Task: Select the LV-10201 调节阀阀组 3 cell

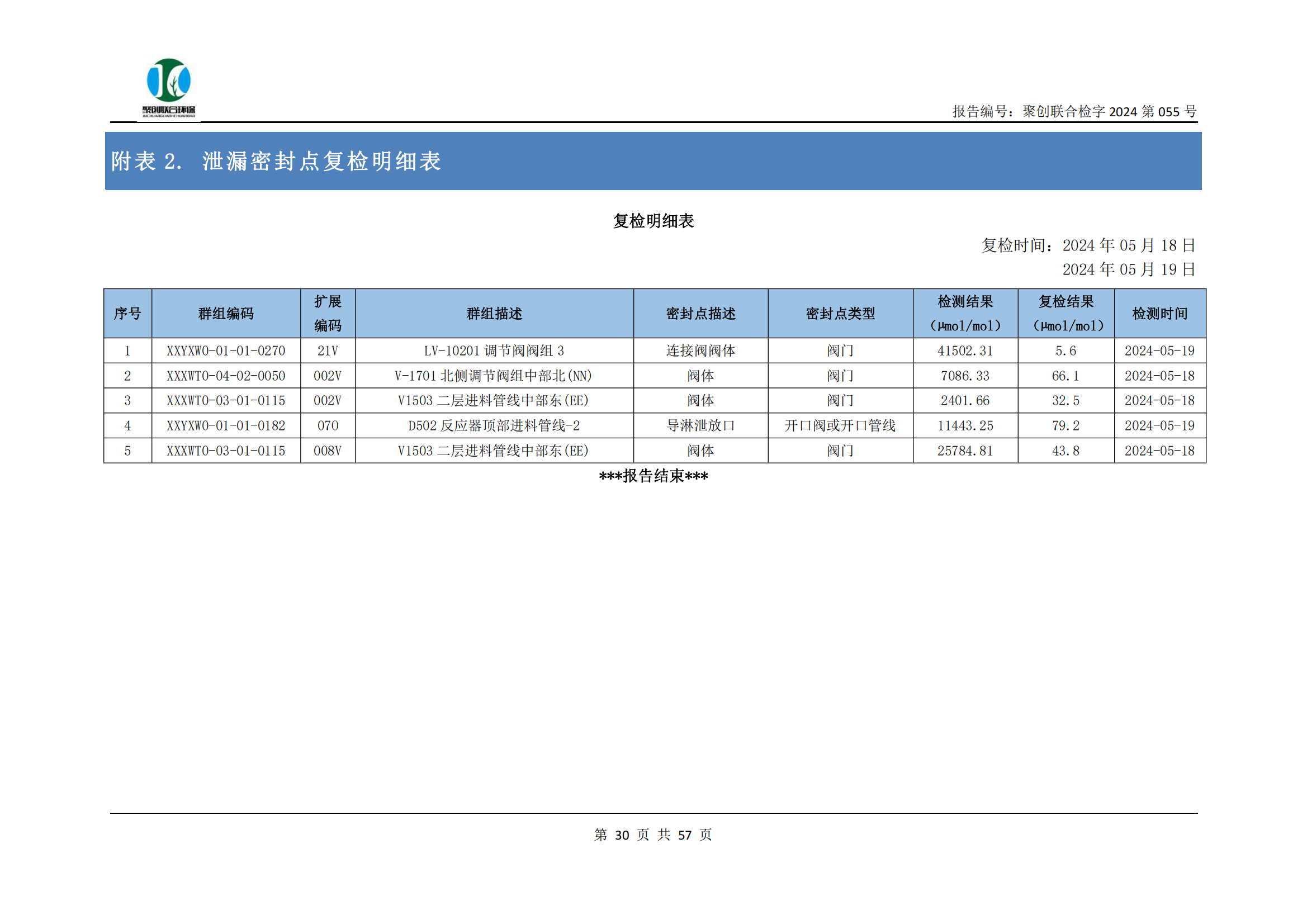Action: [494, 350]
